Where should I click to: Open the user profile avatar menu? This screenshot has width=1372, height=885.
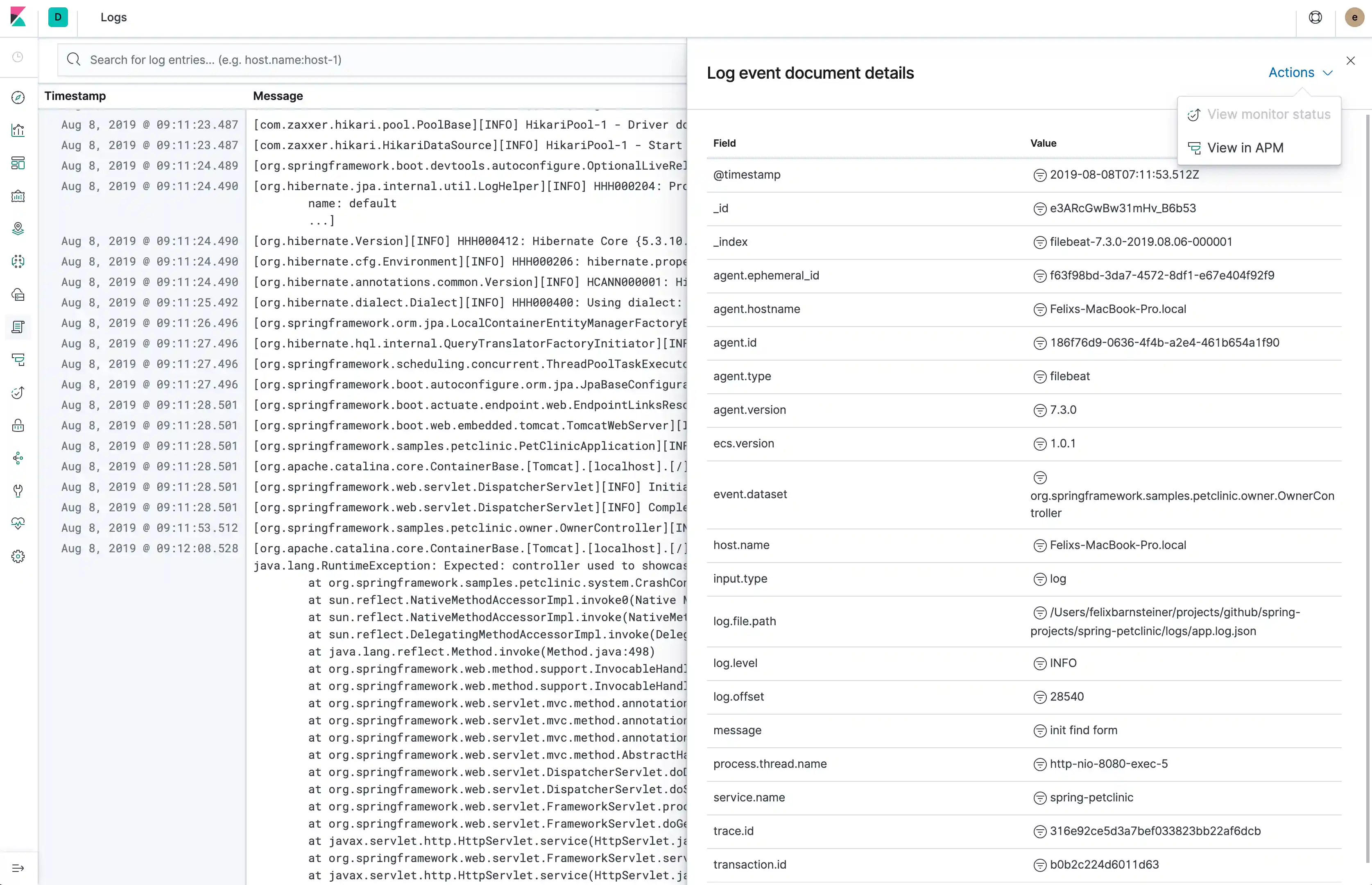[1354, 17]
